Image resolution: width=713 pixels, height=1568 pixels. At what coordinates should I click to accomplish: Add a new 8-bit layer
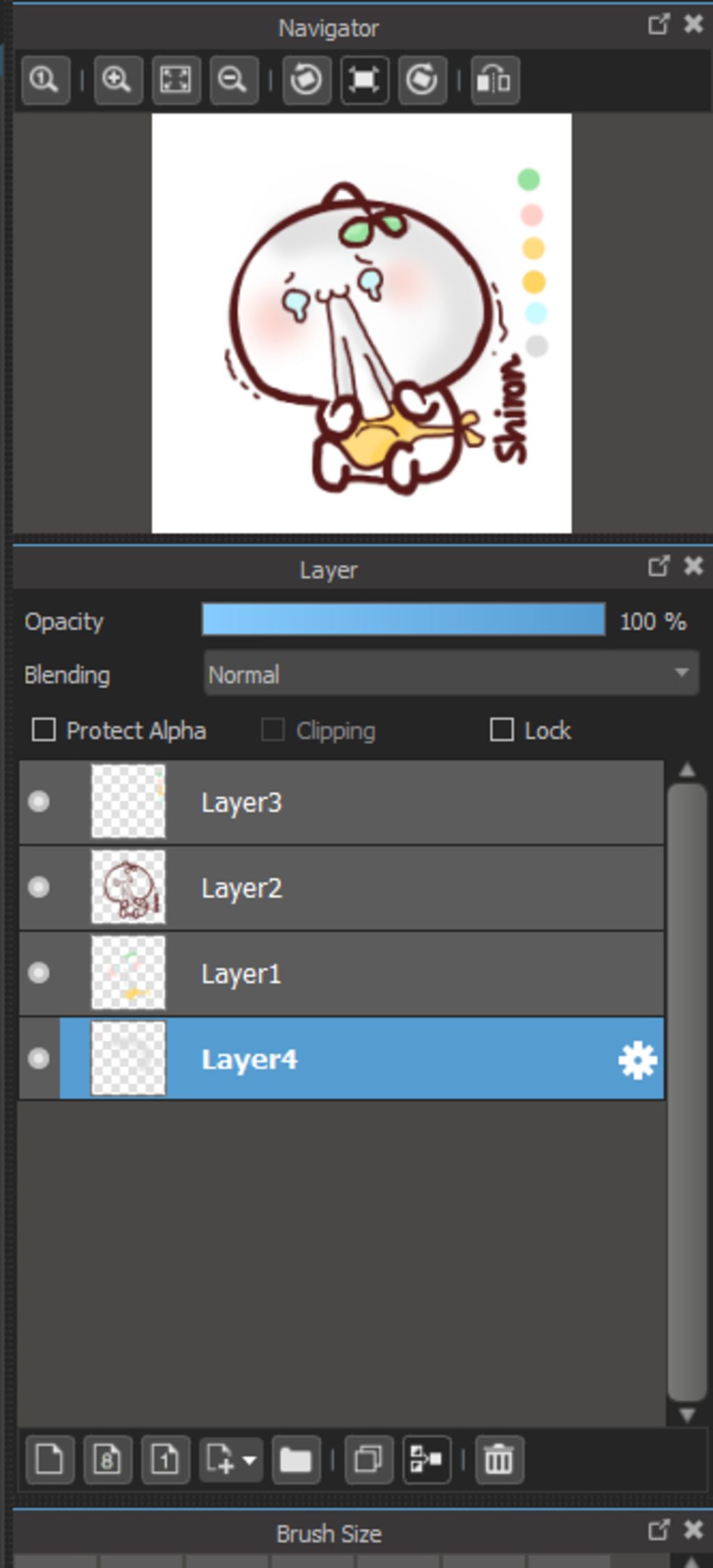[x=108, y=1459]
